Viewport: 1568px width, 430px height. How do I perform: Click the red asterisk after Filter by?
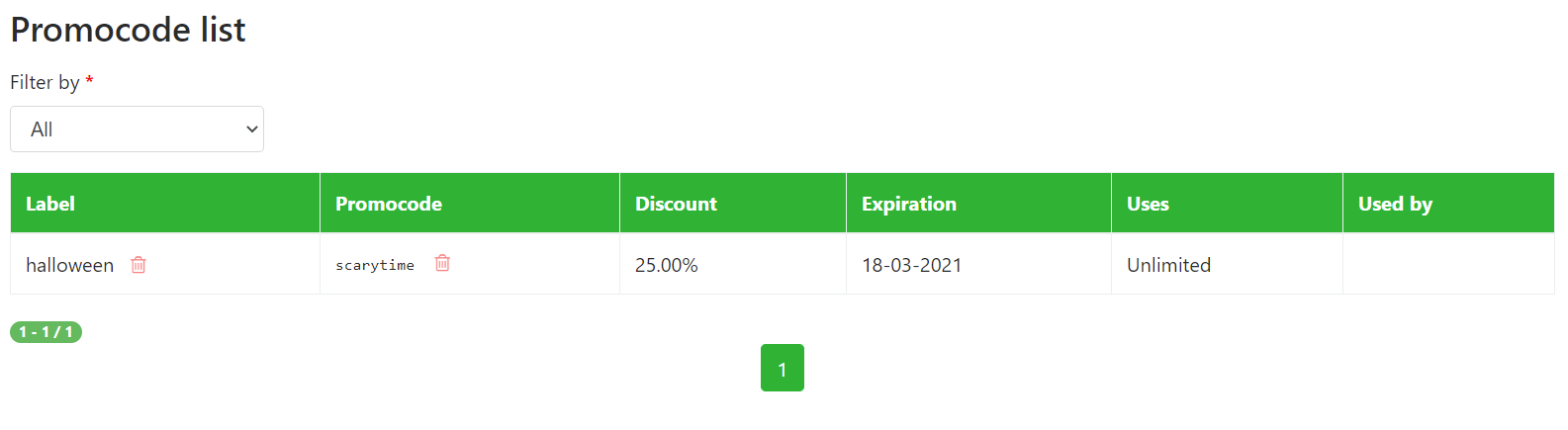[89, 81]
